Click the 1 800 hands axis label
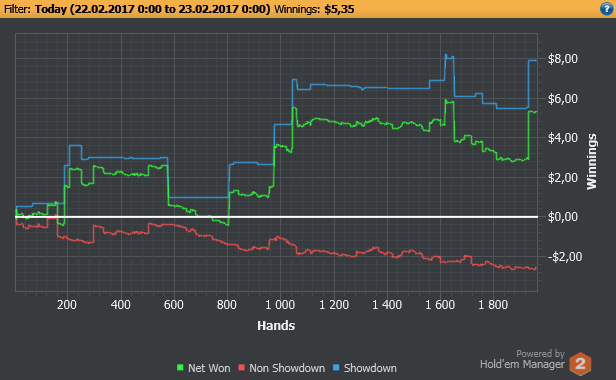616x380 pixels. tap(493, 305)
